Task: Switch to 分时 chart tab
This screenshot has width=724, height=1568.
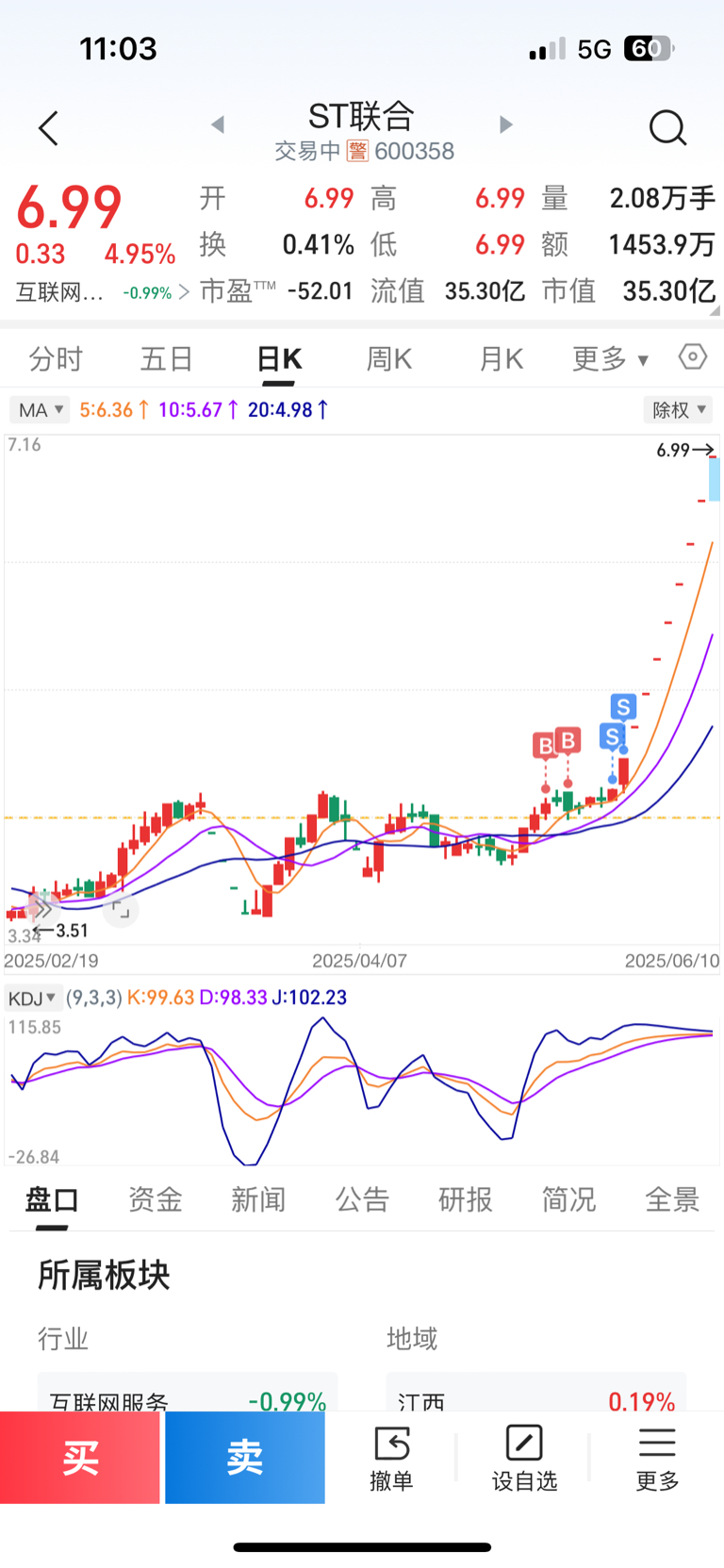Action: click(56, 359)
